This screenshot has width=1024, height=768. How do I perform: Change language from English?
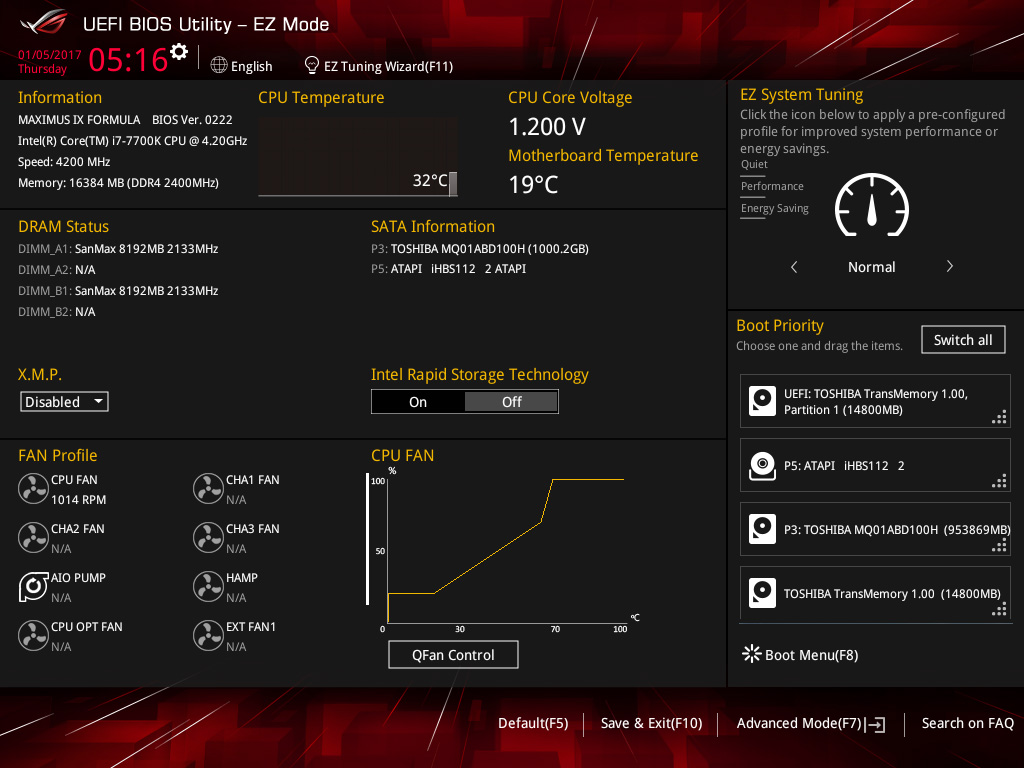(251, 66)
